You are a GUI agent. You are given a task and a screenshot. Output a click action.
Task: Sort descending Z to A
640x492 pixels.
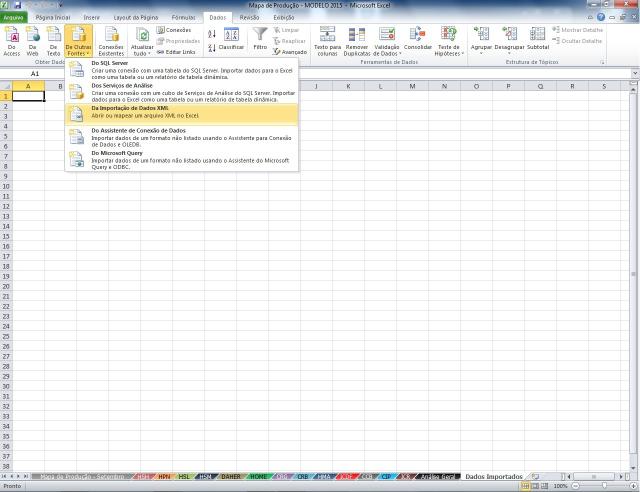point(212,48)
